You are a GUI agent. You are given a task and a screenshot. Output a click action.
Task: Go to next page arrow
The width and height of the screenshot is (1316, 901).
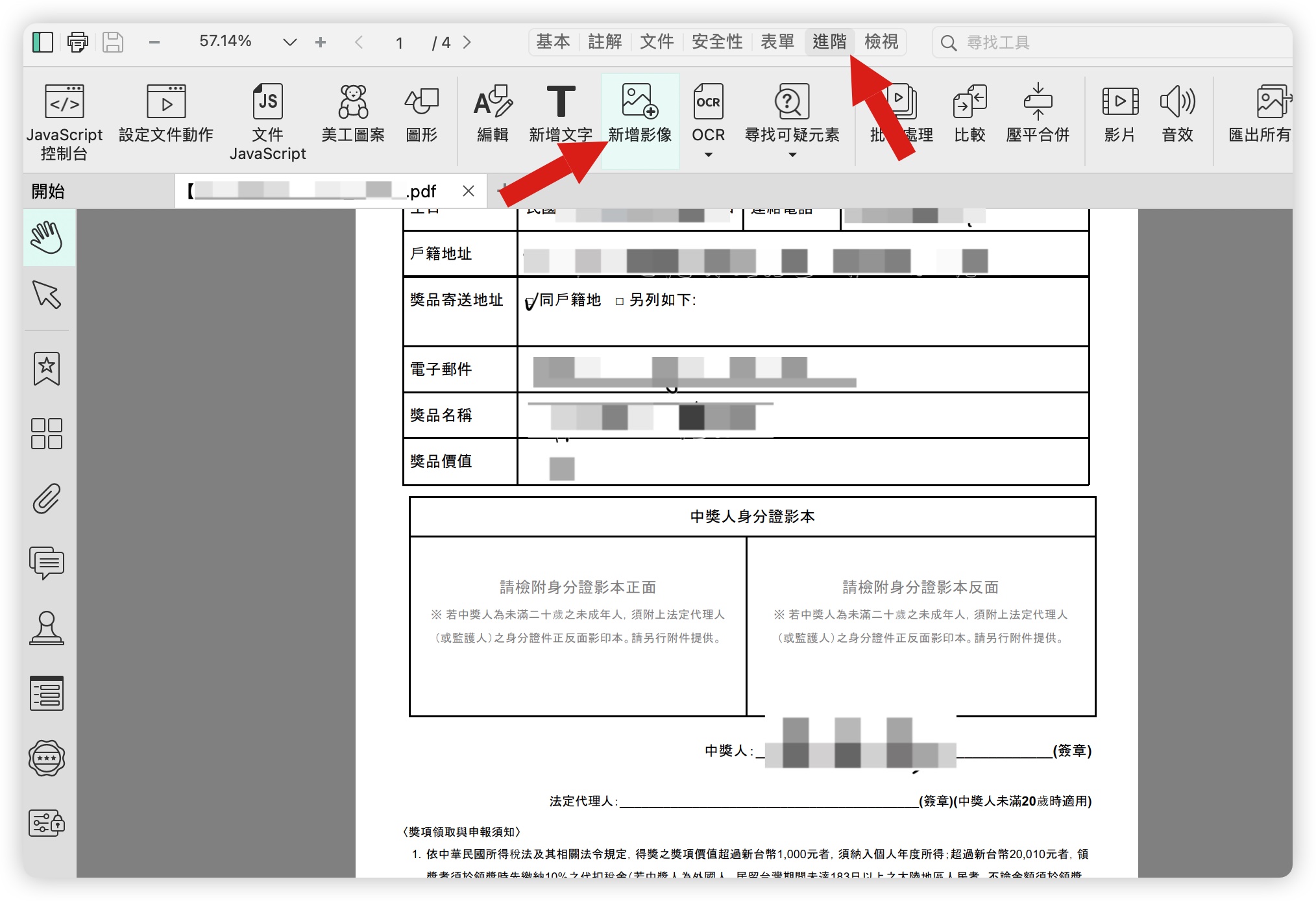click(x=467, y=42)
